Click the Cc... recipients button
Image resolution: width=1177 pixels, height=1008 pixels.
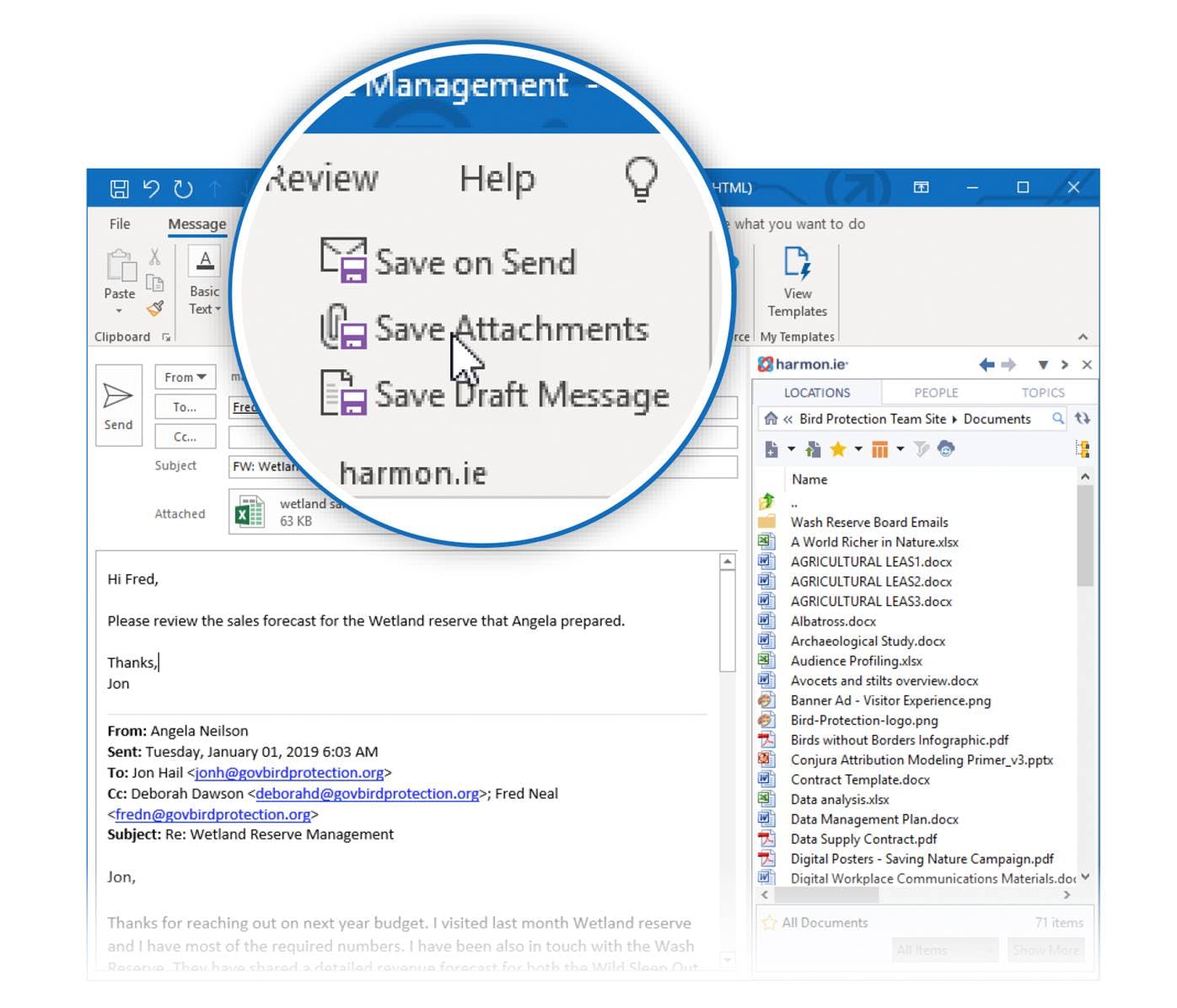185,437
